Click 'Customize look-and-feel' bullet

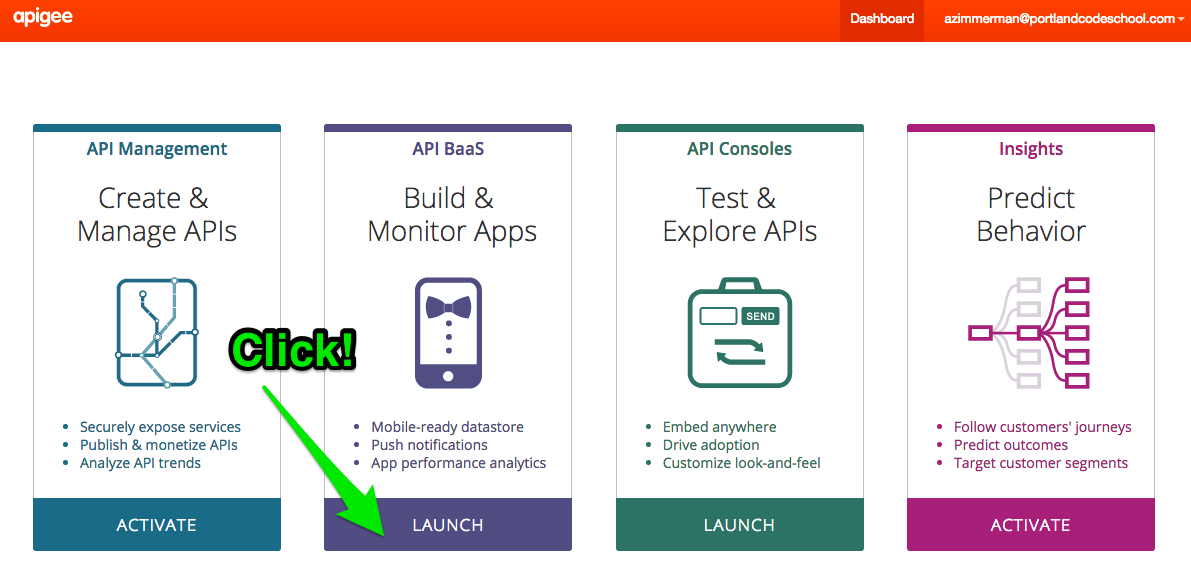pyautogui.click(x=741, y=463)
